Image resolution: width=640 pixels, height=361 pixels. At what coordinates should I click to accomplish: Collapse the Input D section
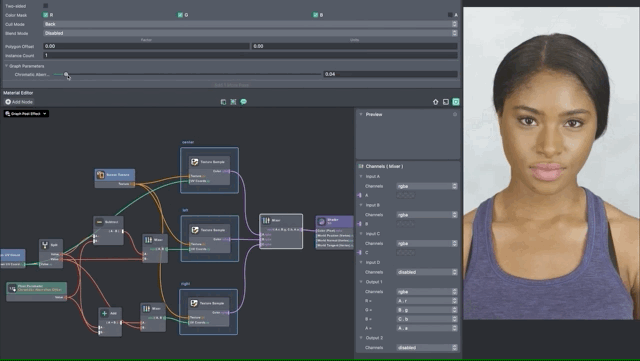361,262
